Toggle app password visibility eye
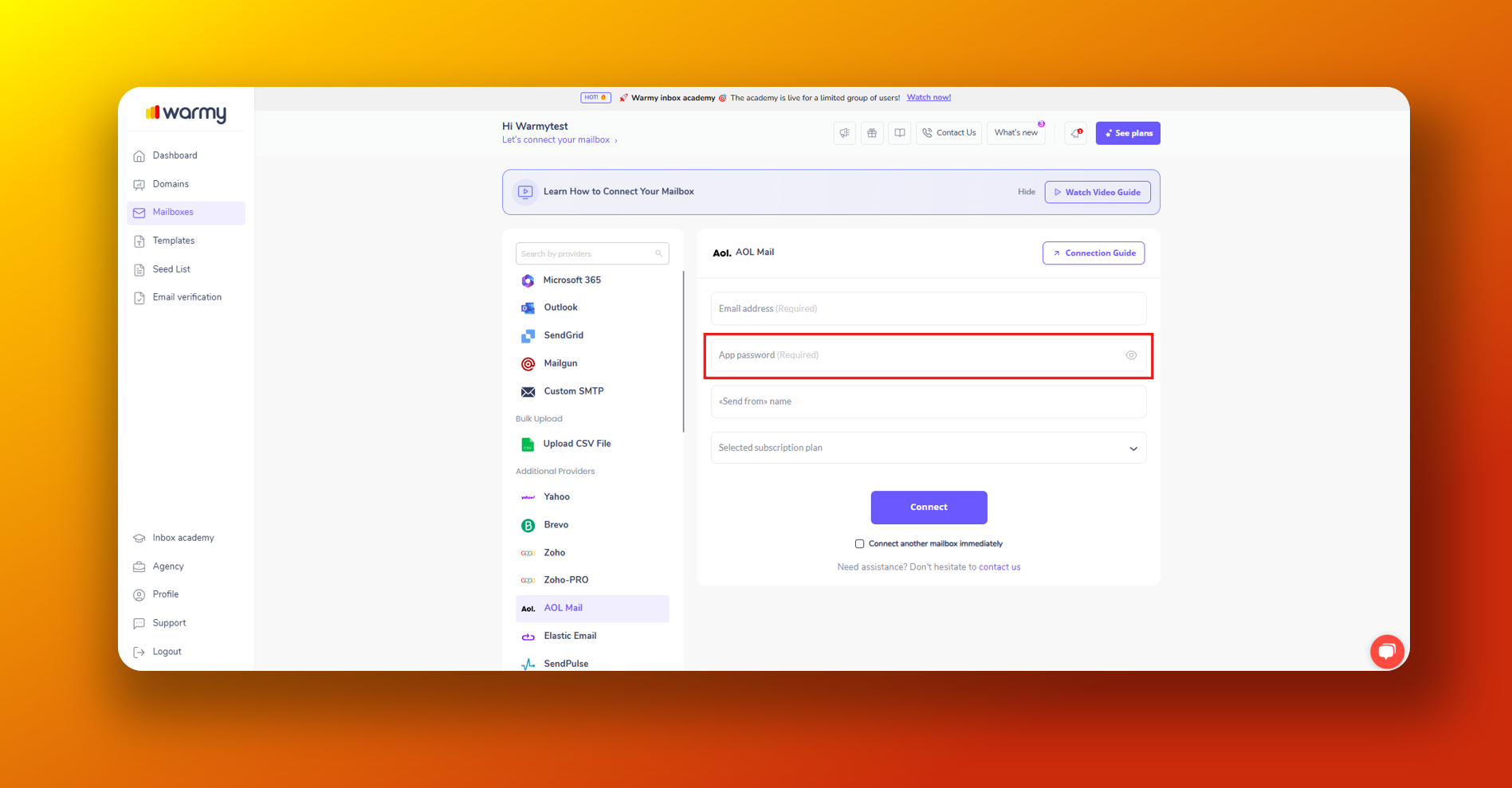1512x788 pixels. [1131, 355]
